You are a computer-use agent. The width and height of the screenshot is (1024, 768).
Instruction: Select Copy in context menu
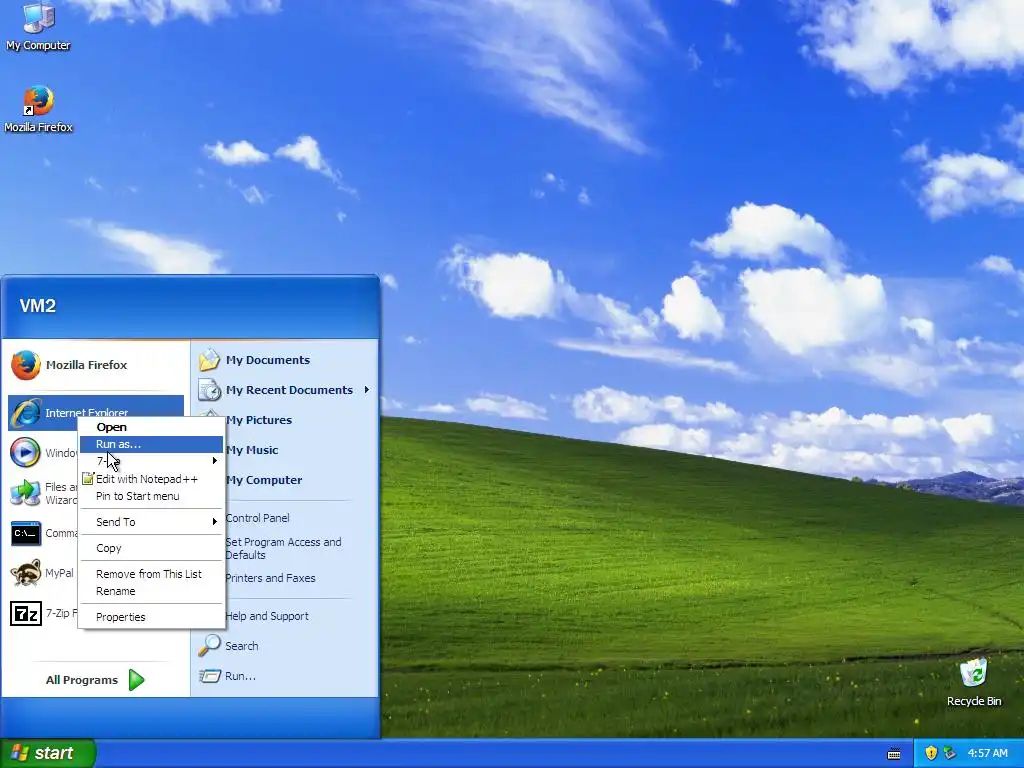click(152, 548)
